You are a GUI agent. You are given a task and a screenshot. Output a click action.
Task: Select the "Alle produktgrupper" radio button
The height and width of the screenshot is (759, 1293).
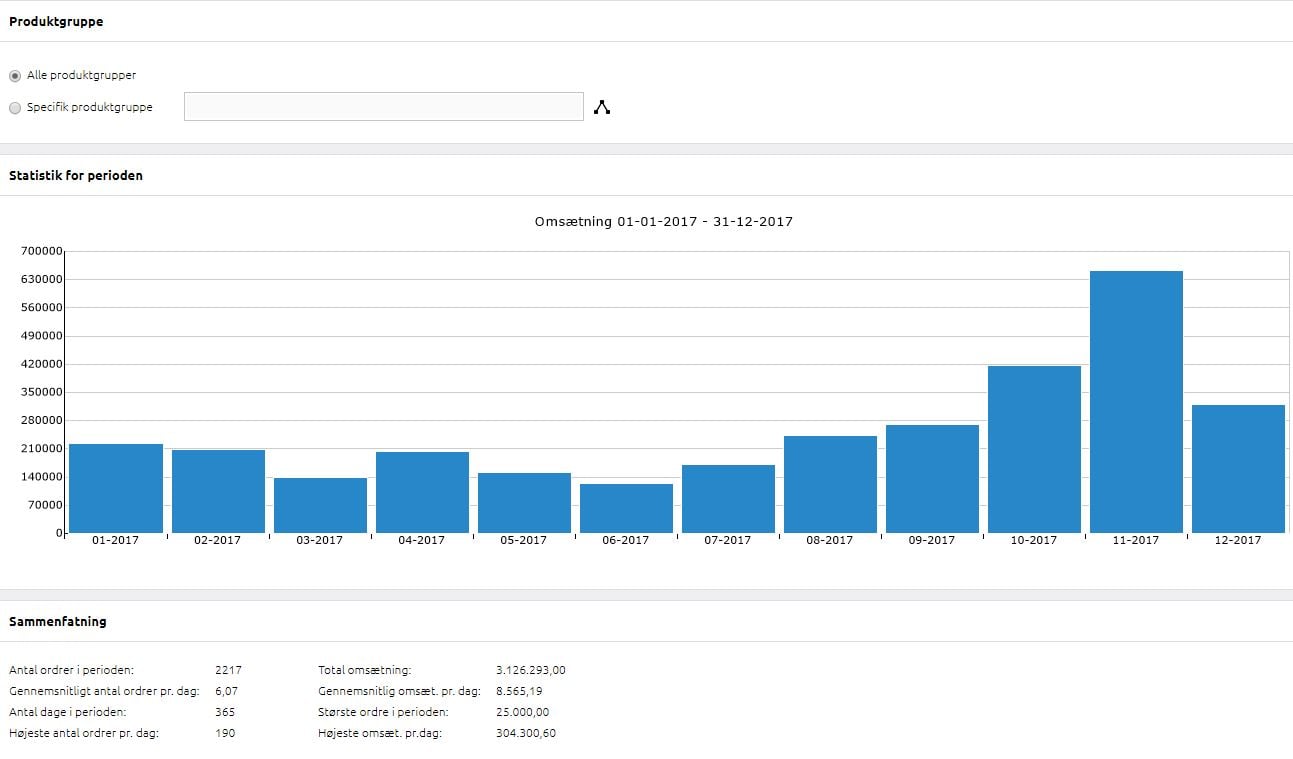[x=15, y=76]
